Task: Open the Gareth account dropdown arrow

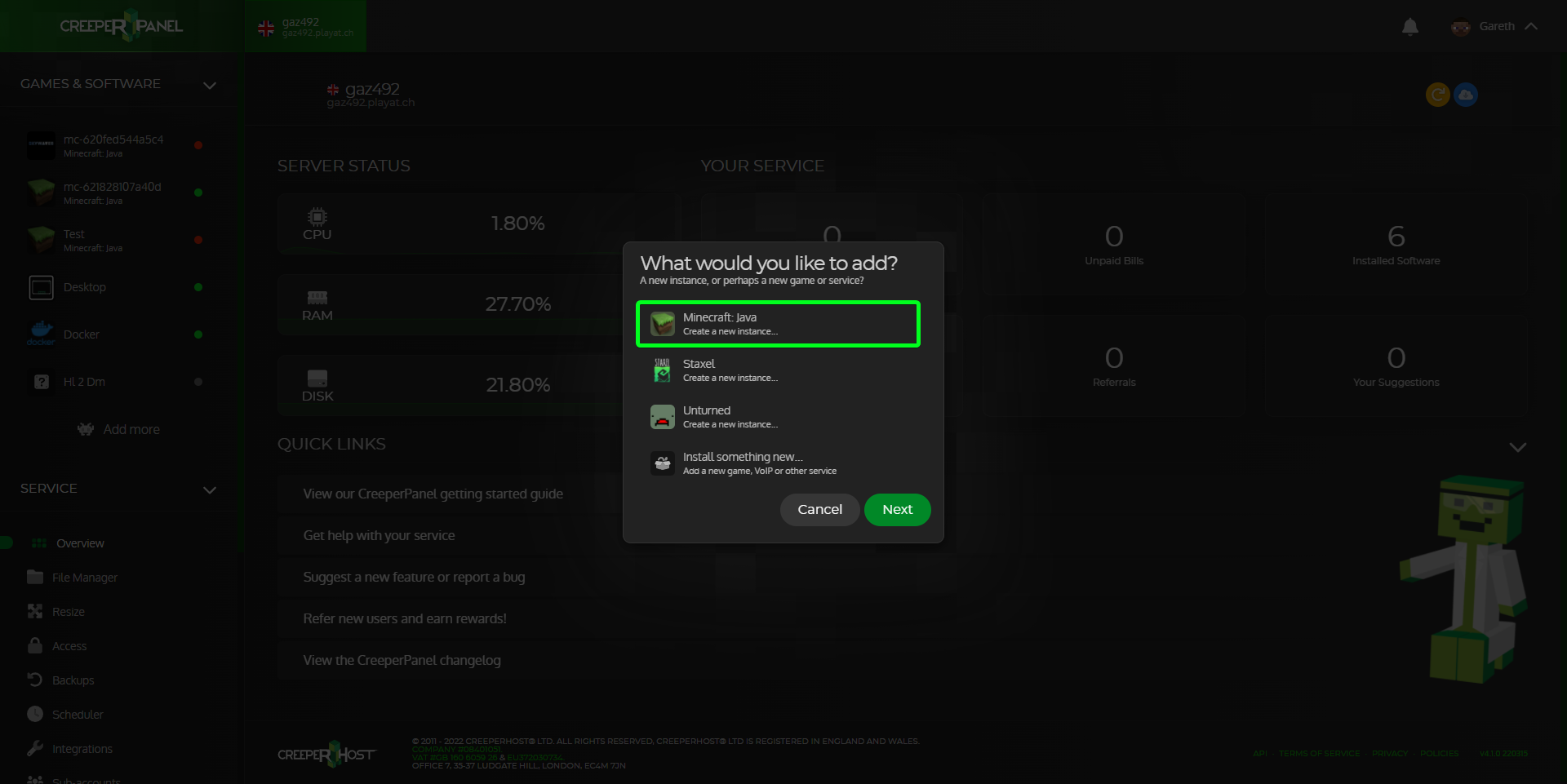Action: pos(1531,26)
